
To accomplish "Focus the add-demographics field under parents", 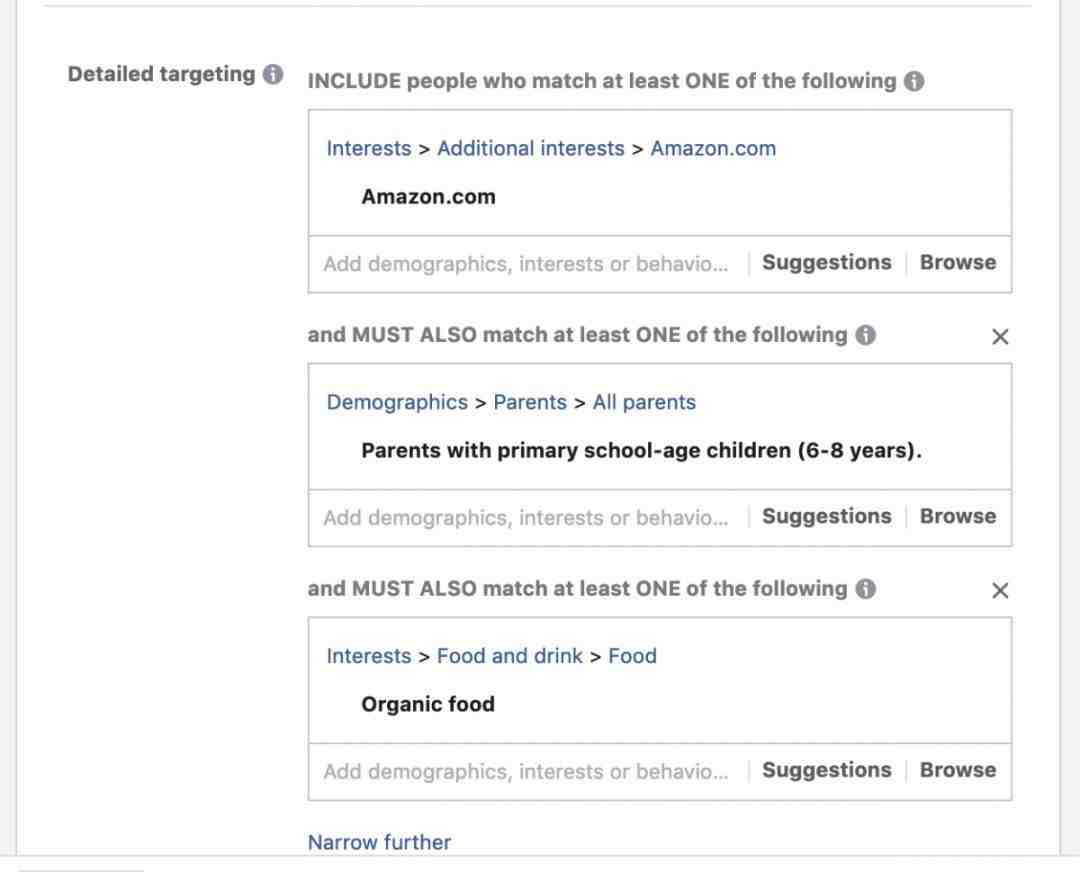I will (x=526, y=518).
